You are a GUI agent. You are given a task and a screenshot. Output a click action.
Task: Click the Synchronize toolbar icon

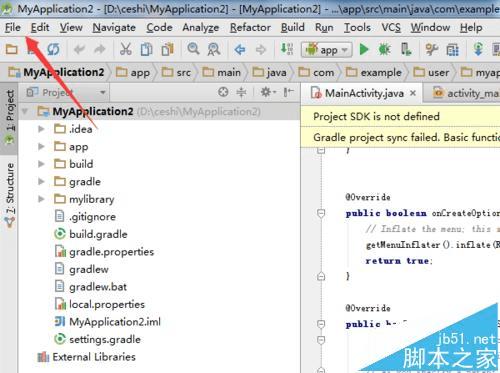click(53, 50)
